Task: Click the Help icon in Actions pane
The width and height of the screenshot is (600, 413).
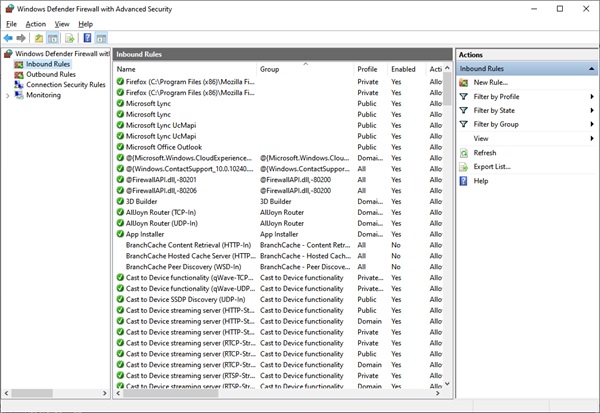Action: (463, 181)
